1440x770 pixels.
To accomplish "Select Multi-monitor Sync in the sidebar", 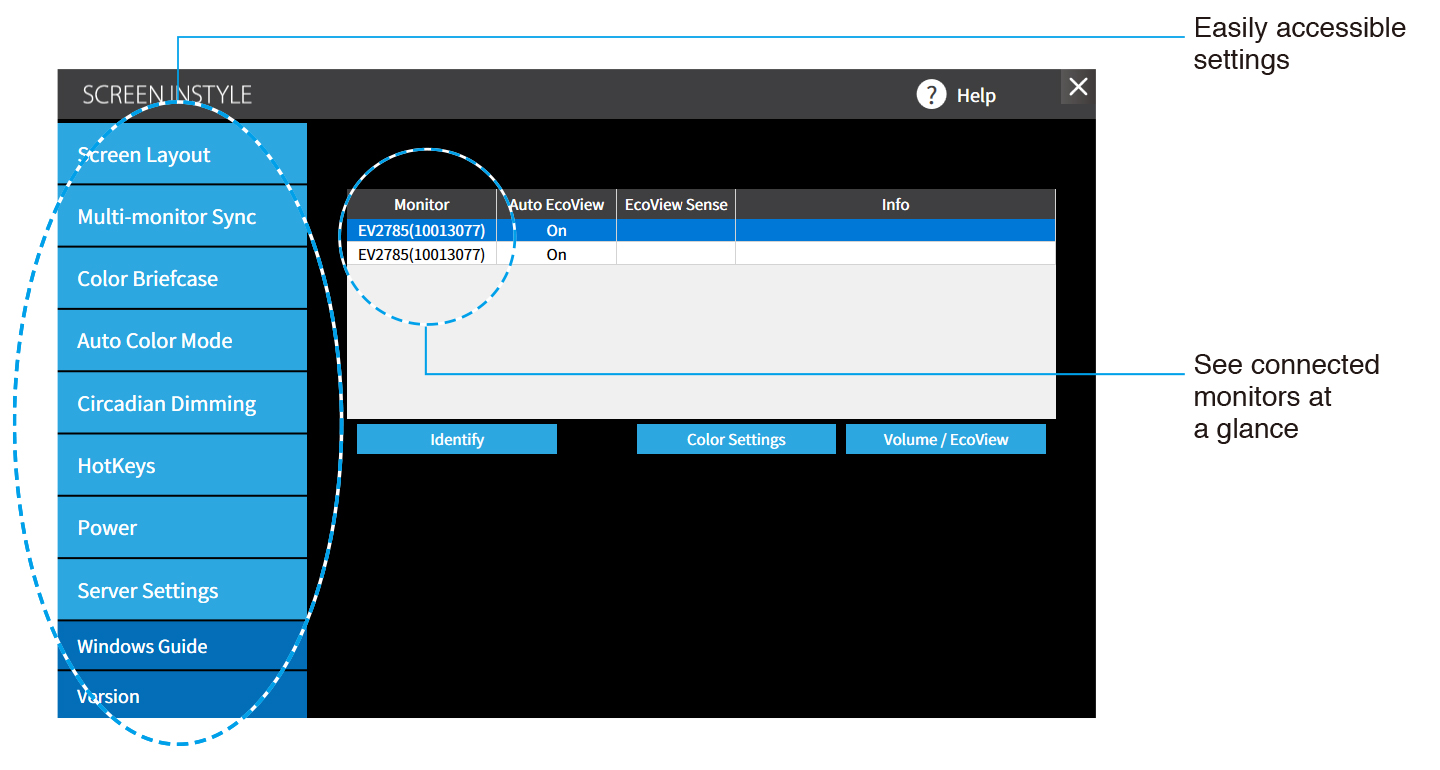I will click(182, 217).
